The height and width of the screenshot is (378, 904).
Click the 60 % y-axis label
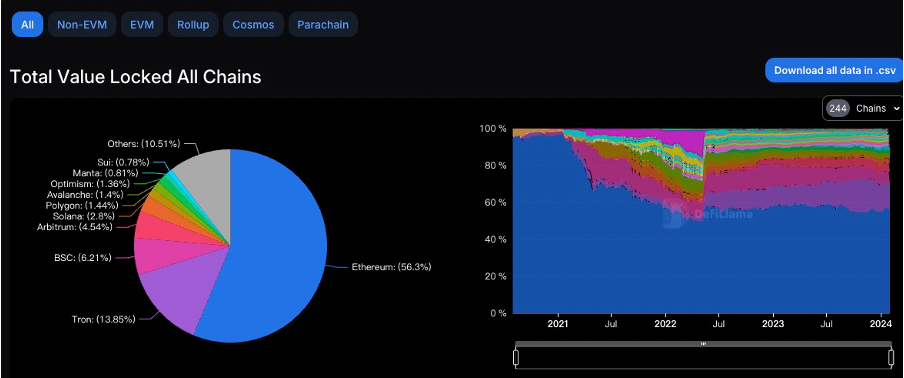click(495, 202)
